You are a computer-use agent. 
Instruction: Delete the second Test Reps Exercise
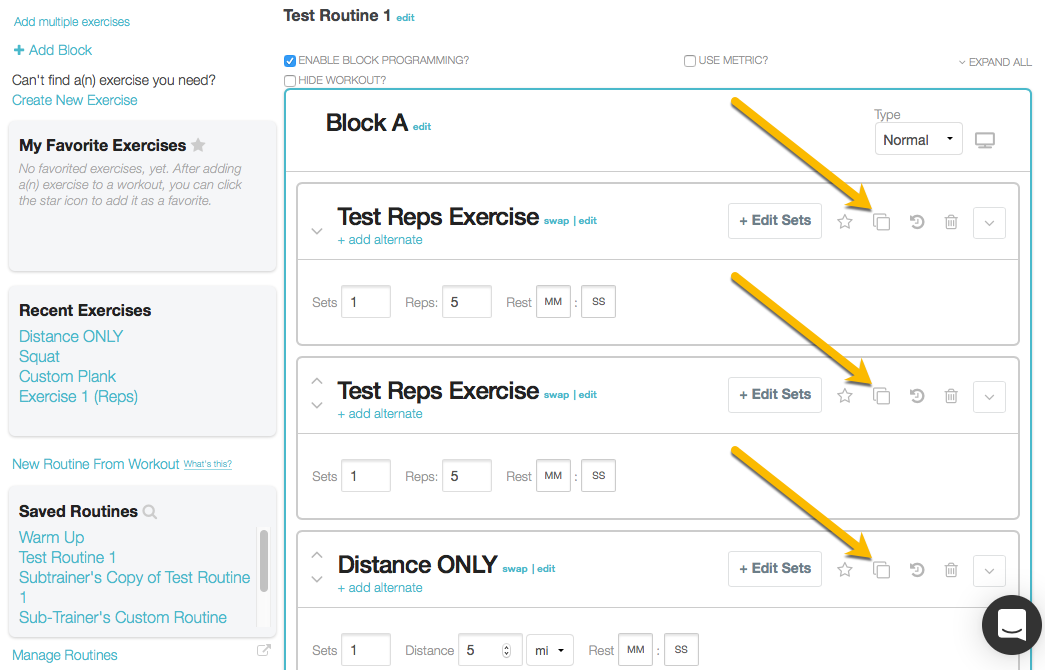coord(951,396)
